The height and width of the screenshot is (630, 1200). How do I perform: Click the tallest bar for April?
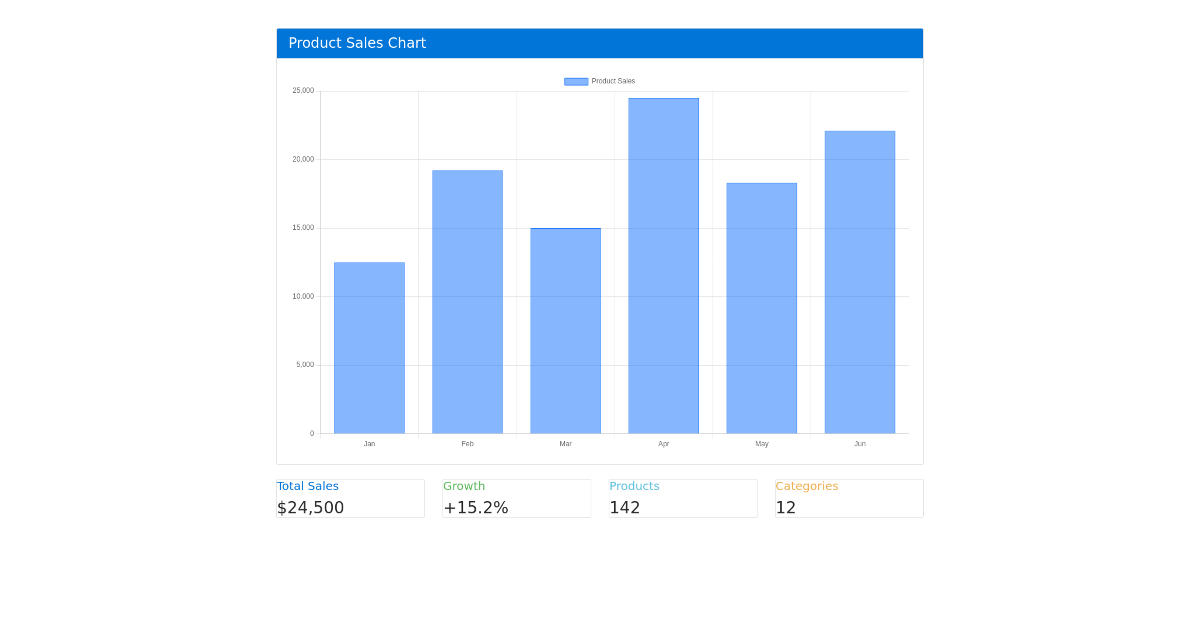tap(663, 265)
